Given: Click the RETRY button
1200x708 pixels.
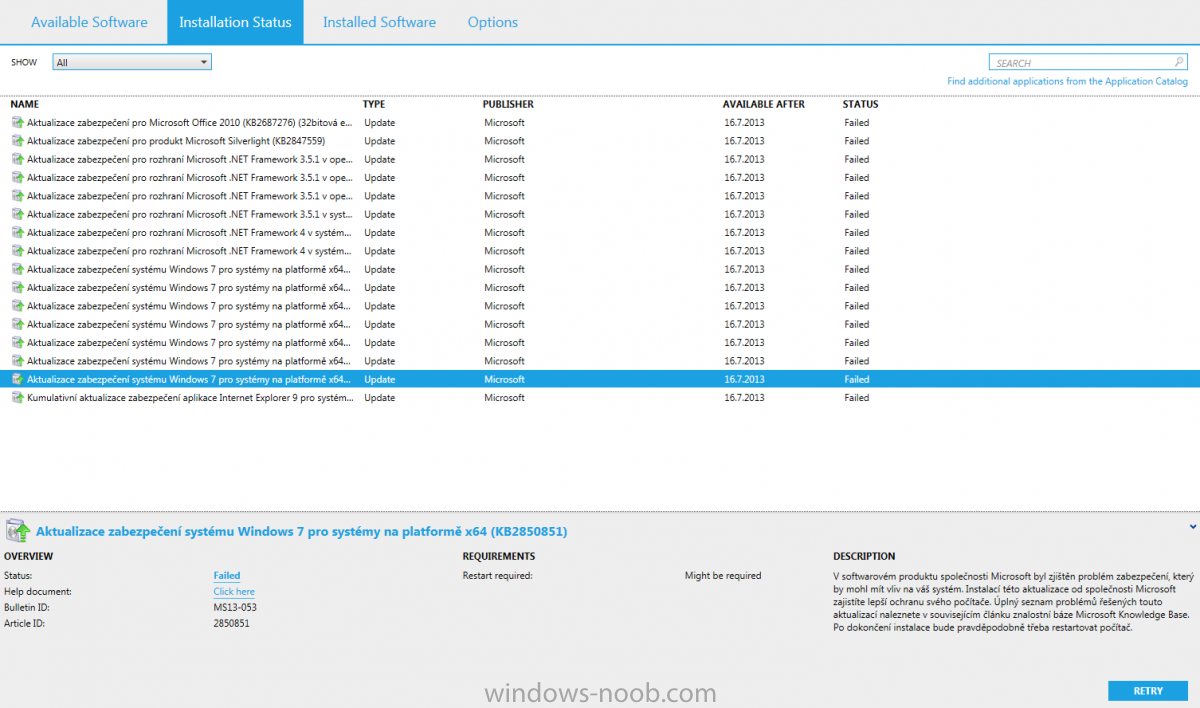Looking at the screenshot, I should pyautogui.click(x=1148, y=691).
